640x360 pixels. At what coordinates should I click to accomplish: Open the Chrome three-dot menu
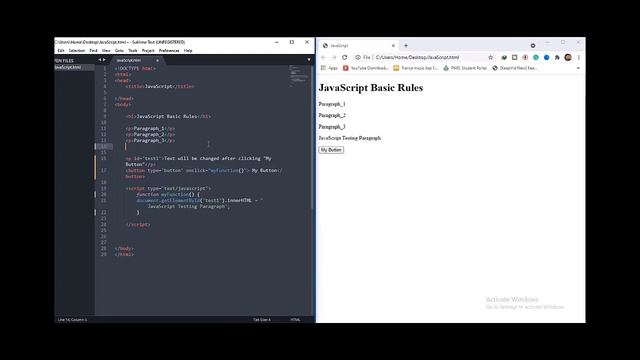[579, 58]
